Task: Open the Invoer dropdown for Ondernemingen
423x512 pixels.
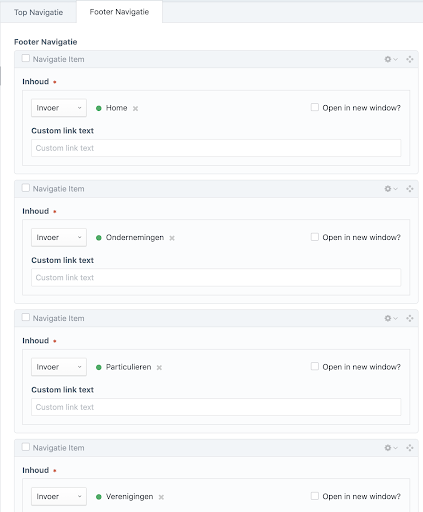Action: 59,237
